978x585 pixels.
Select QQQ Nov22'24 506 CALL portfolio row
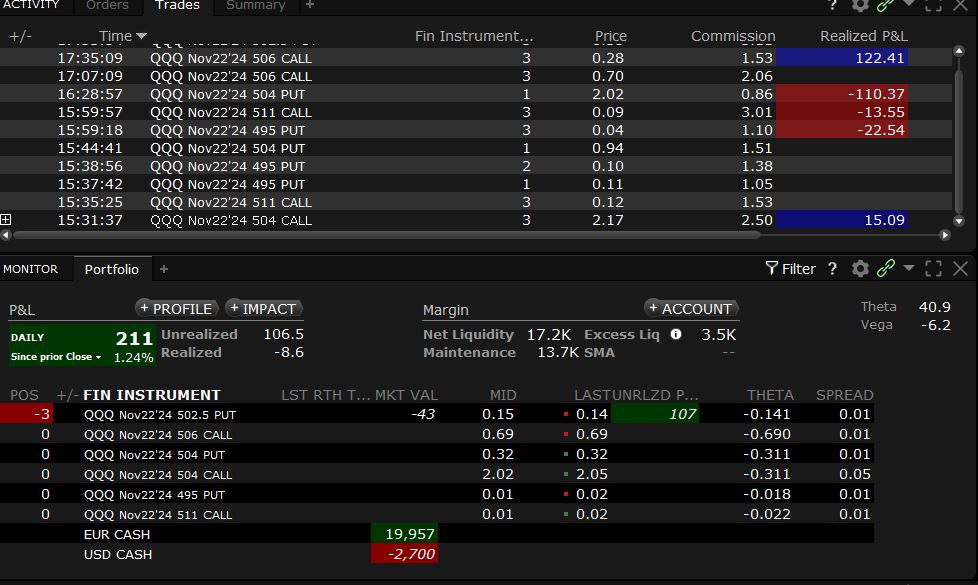[x=437, y=434]
